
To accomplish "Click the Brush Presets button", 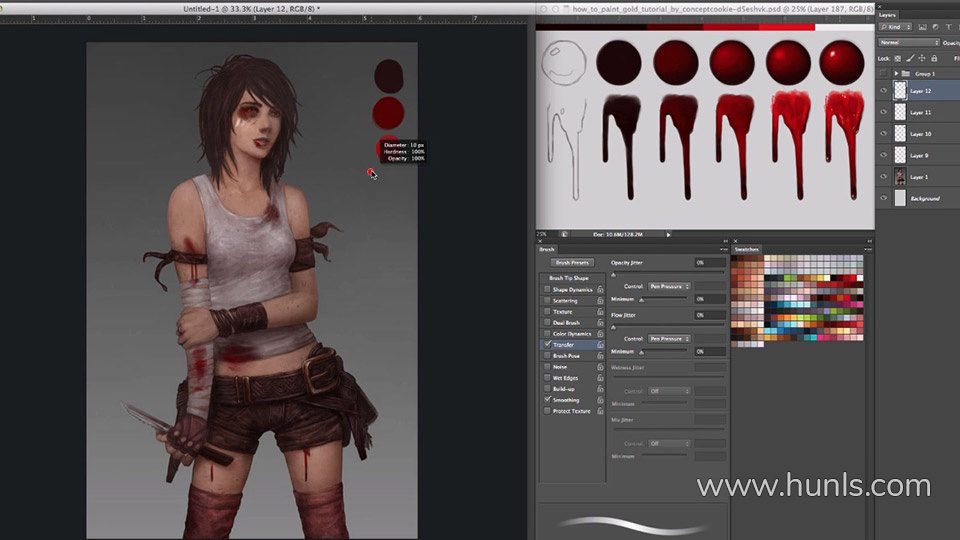I will (572, 262).
